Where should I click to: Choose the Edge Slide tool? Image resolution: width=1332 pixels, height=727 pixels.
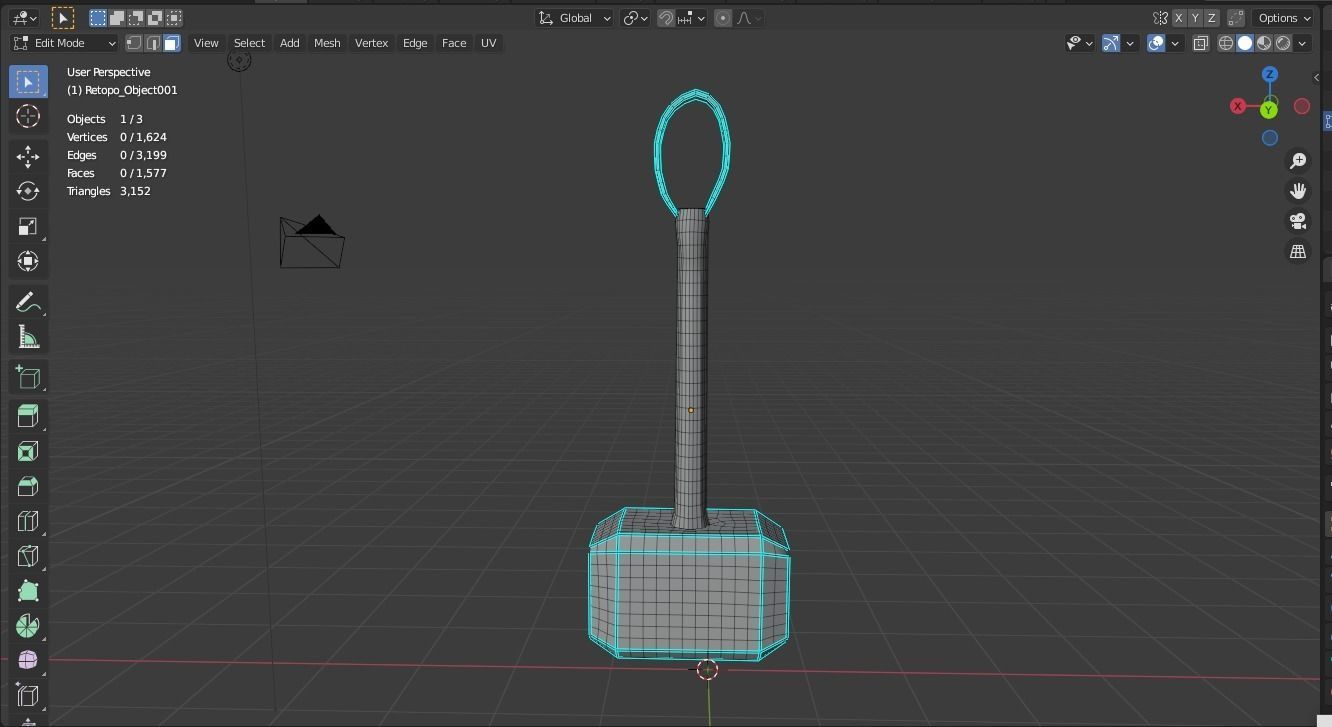pyautogui.click(x=28, y=696)
